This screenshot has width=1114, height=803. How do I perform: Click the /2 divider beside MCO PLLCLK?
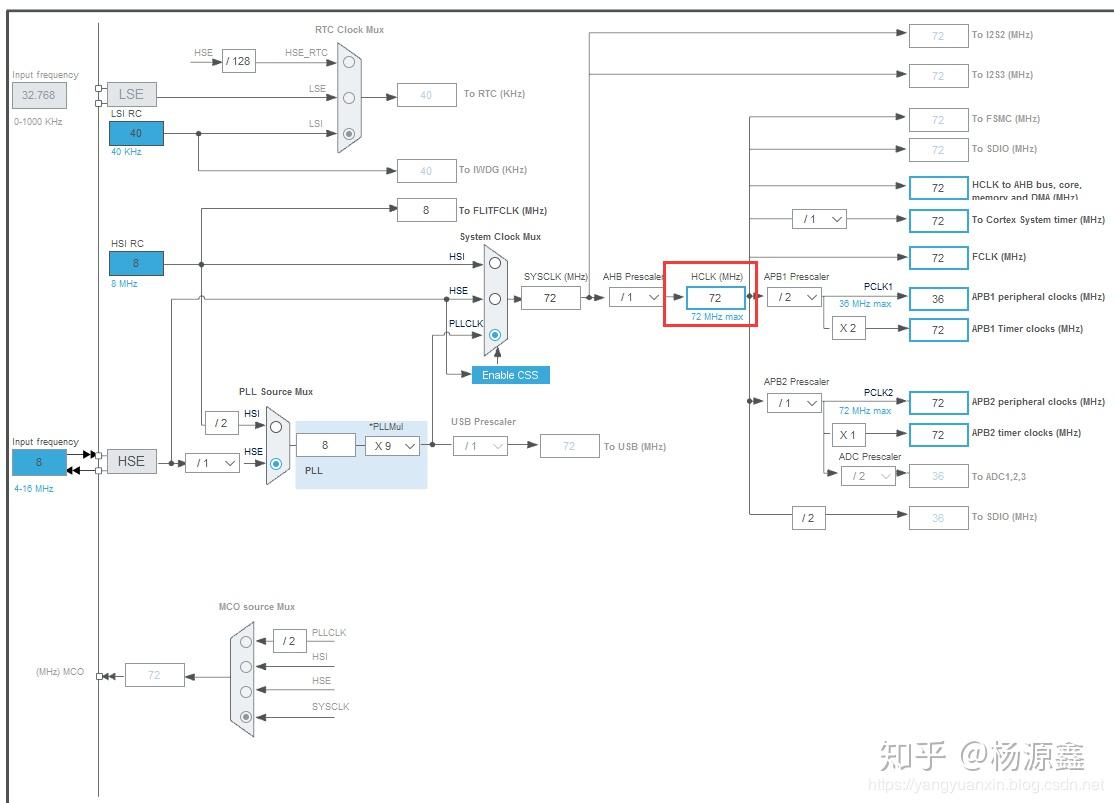289,641
